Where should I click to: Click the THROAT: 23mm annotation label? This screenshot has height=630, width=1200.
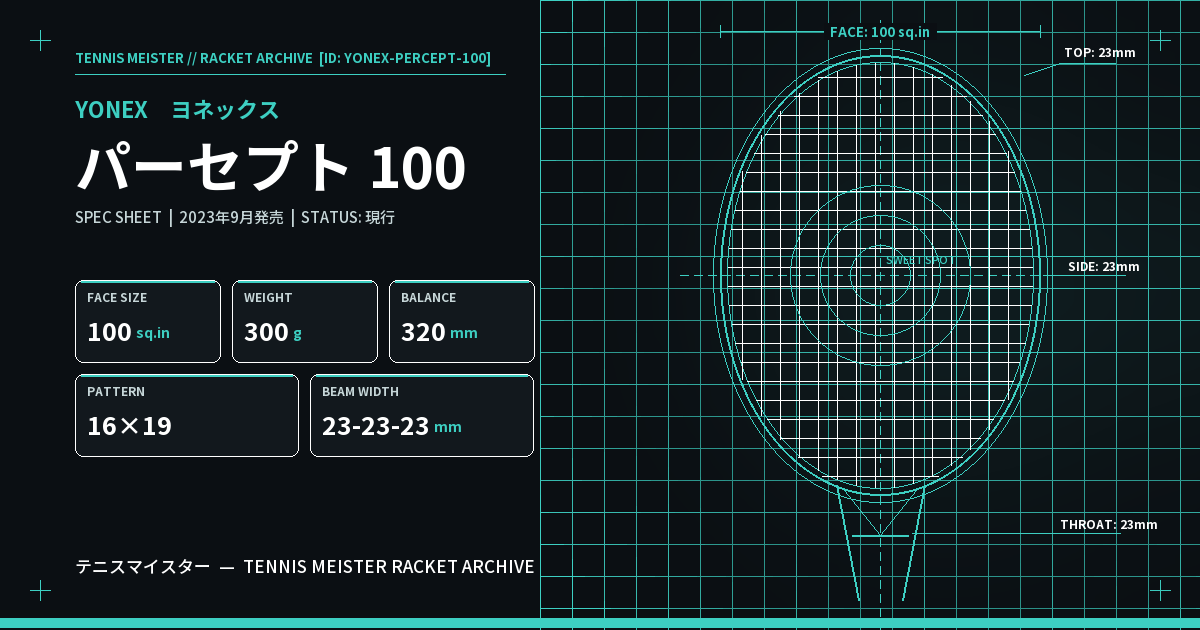(1109, 524)
